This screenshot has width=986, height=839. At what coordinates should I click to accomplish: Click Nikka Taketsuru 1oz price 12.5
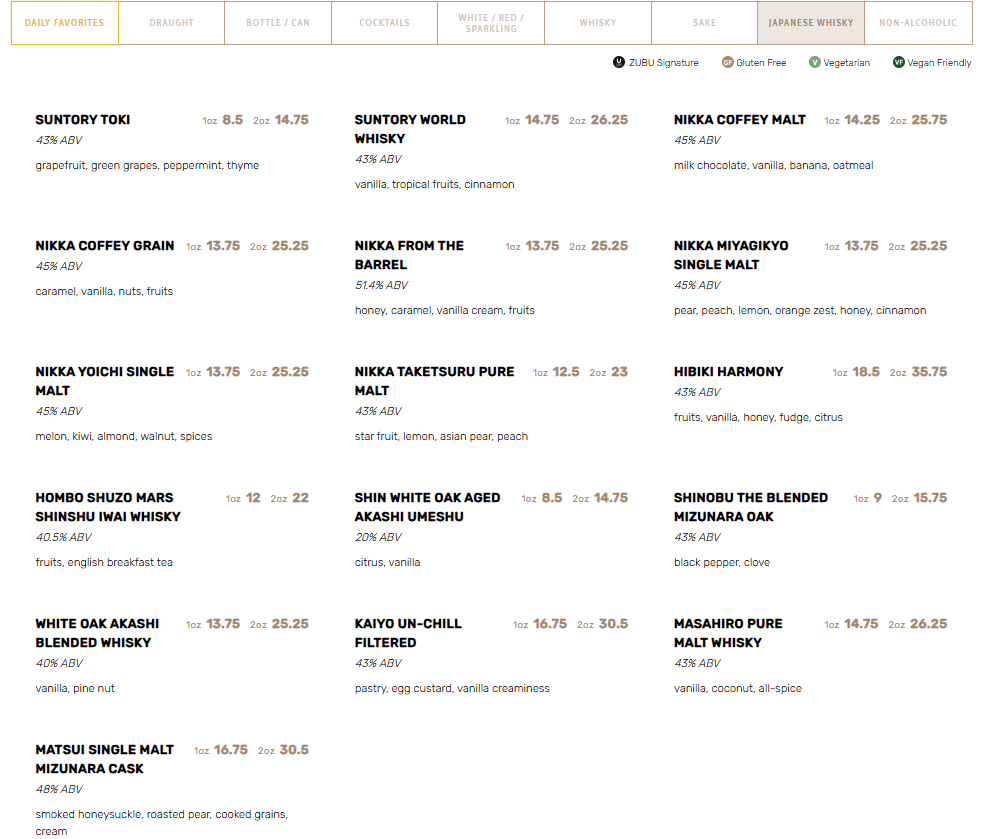(566, 372)
